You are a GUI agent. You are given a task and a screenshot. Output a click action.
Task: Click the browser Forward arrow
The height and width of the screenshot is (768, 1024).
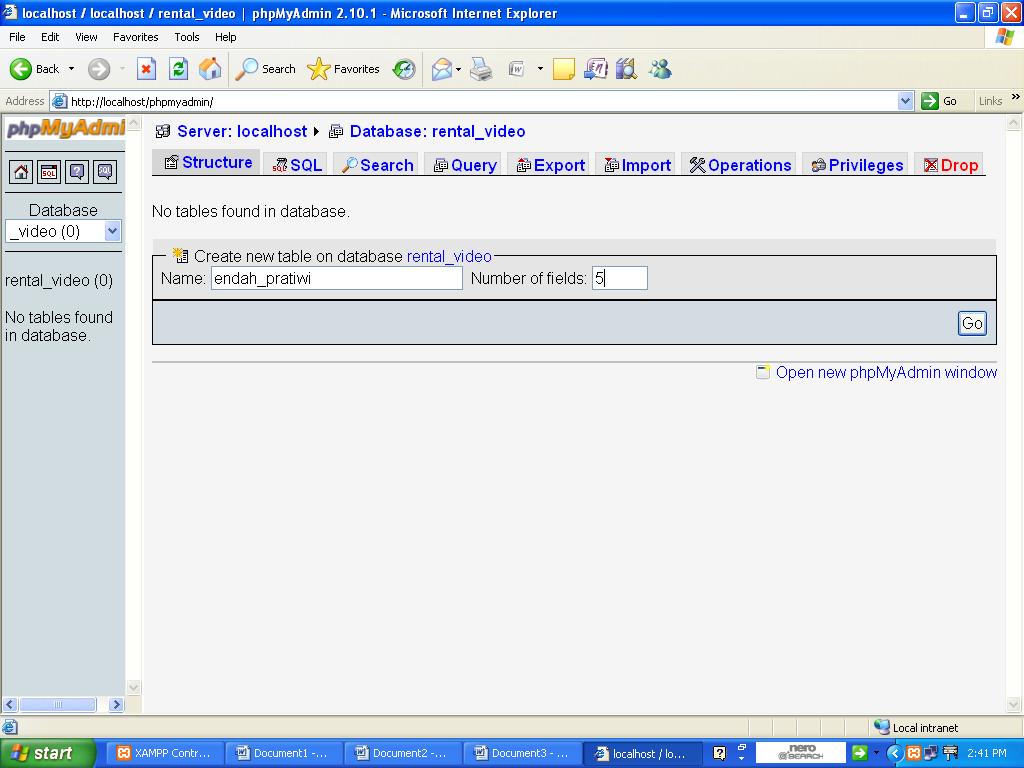click(x=99, y=69)
